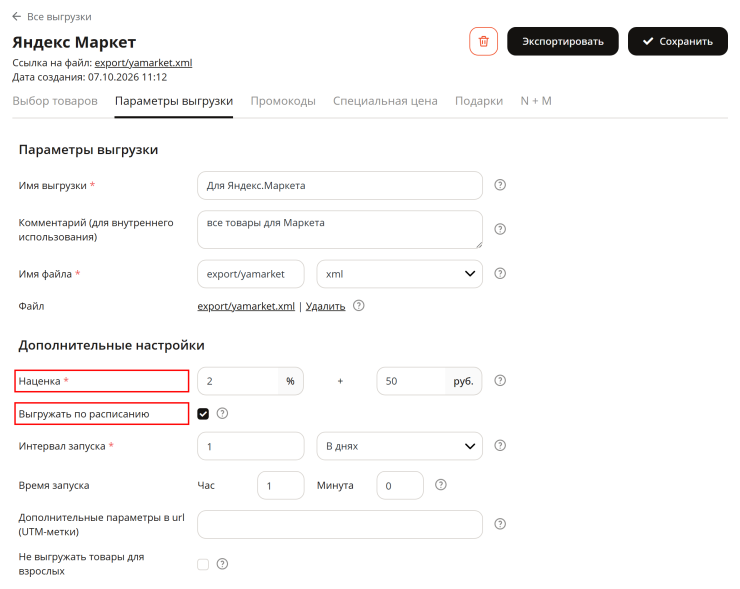Open the N + M tab

pos(536,101)
